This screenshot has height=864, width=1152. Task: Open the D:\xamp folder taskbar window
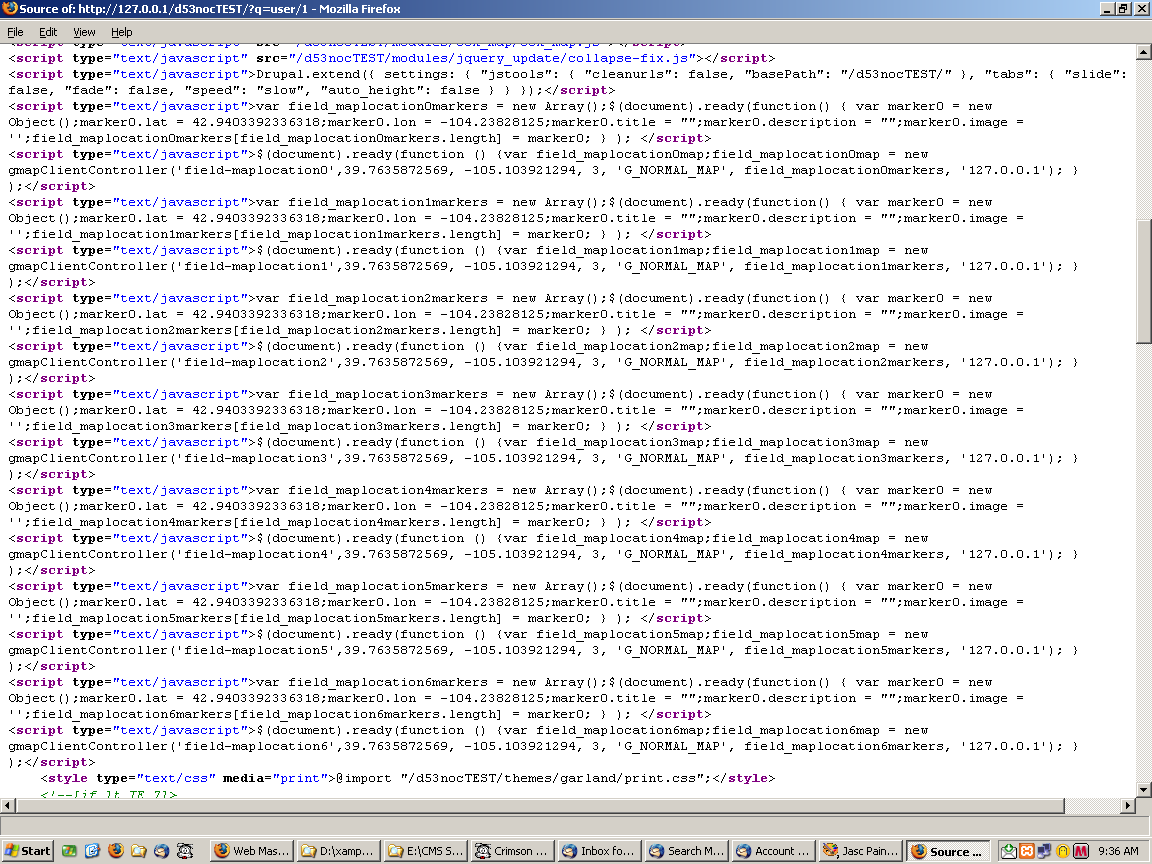[x=340, y=851]
